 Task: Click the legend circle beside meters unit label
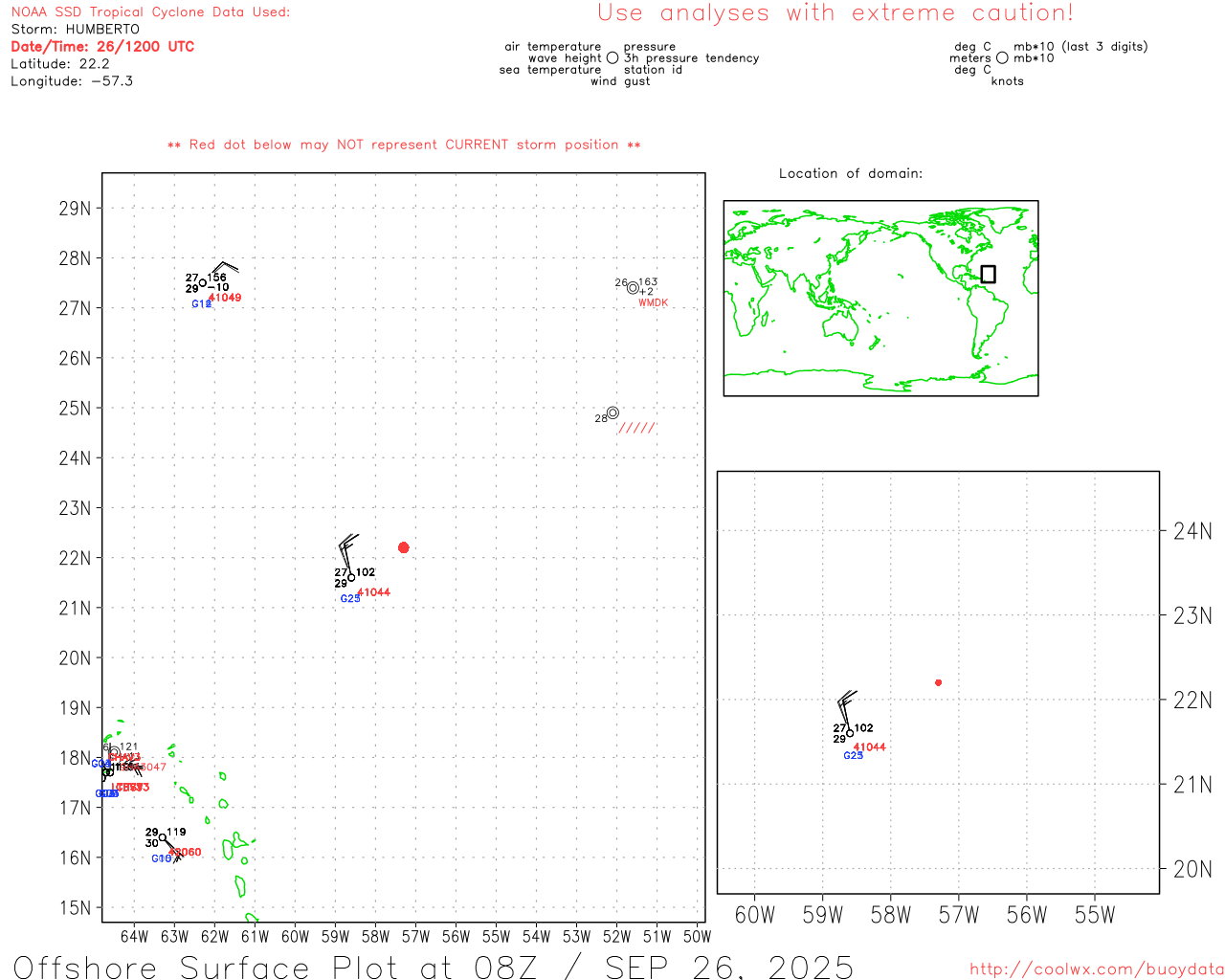[x=1002, y=57]
